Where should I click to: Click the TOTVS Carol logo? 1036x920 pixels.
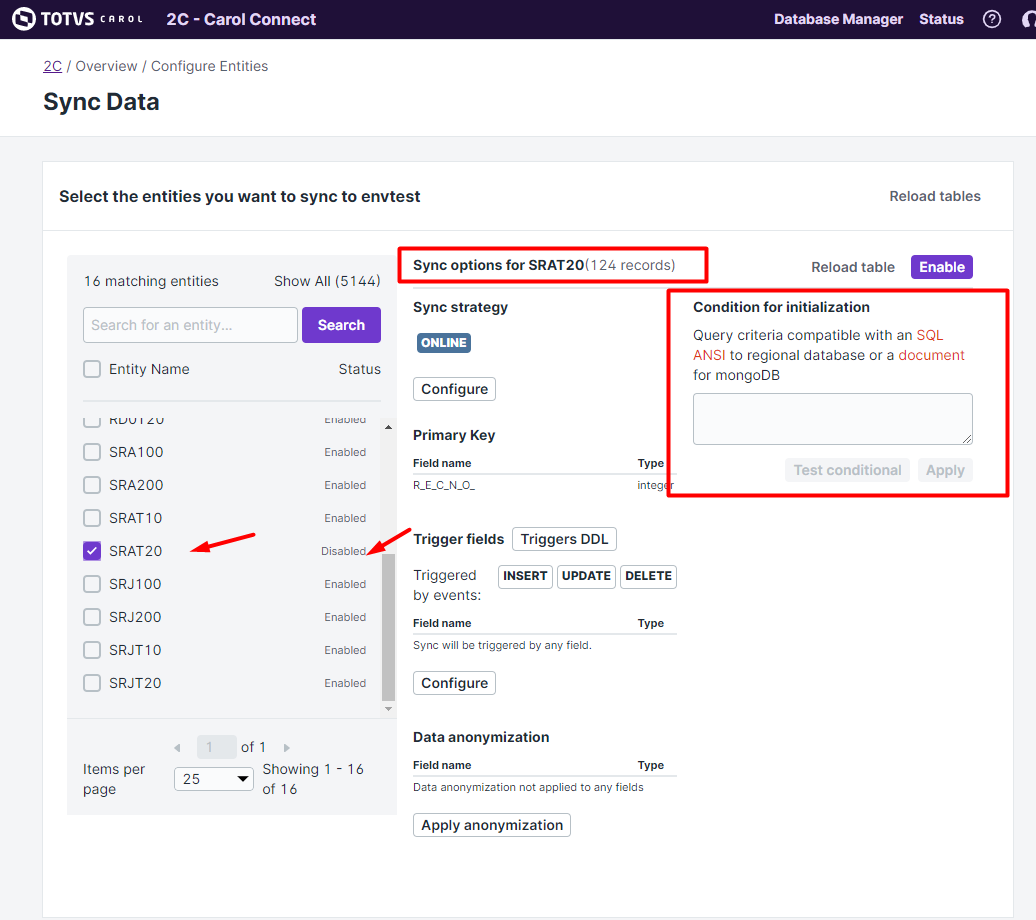click(x=77, y=19)
